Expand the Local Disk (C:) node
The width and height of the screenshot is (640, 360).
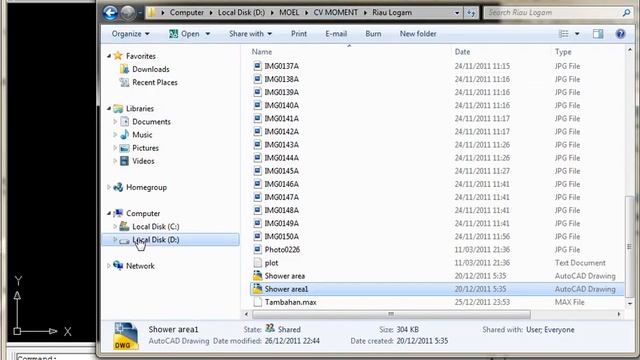(x=115, y=227)
